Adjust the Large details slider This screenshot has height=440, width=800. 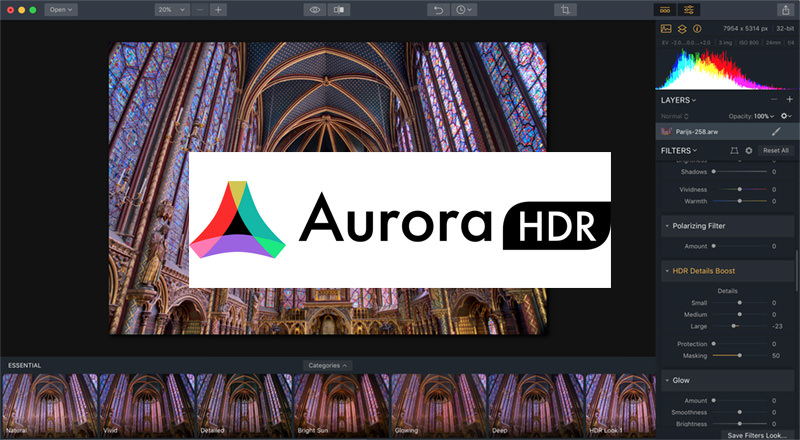(740, 326)
